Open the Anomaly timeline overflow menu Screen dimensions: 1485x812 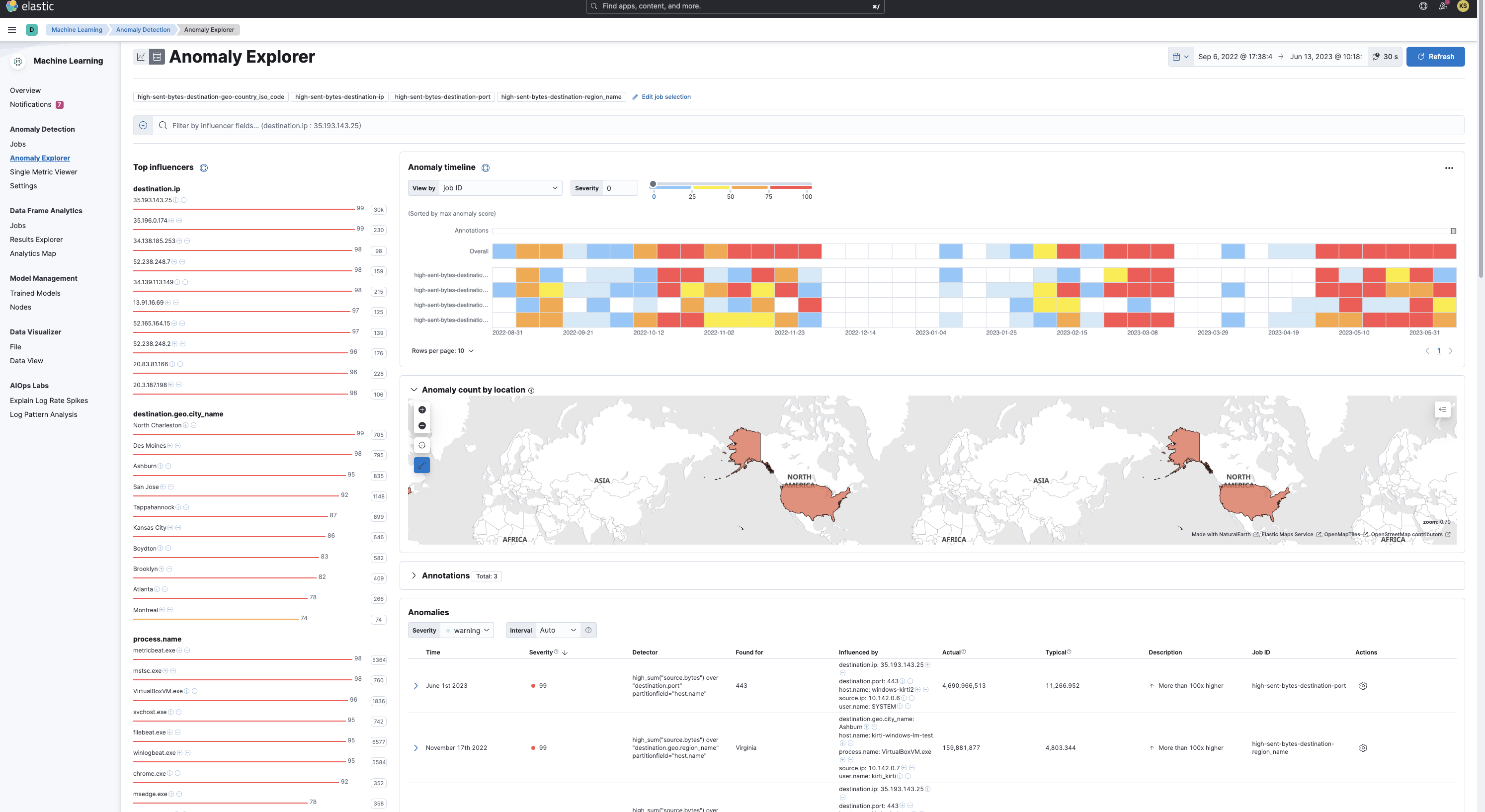click(1450, 167)
